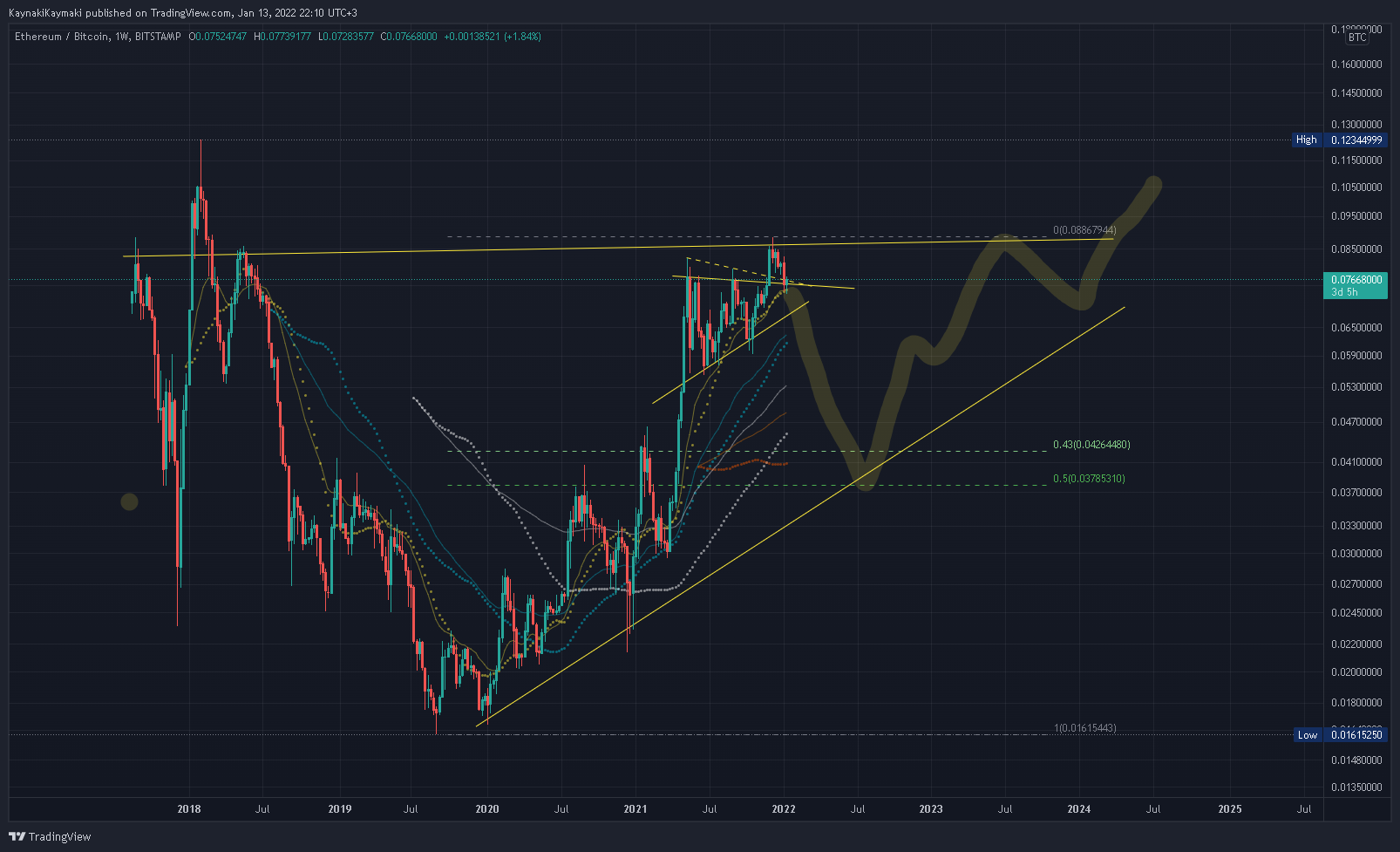Click the 2021 label on time axis
1400x852 pixels.
[635, 809]
